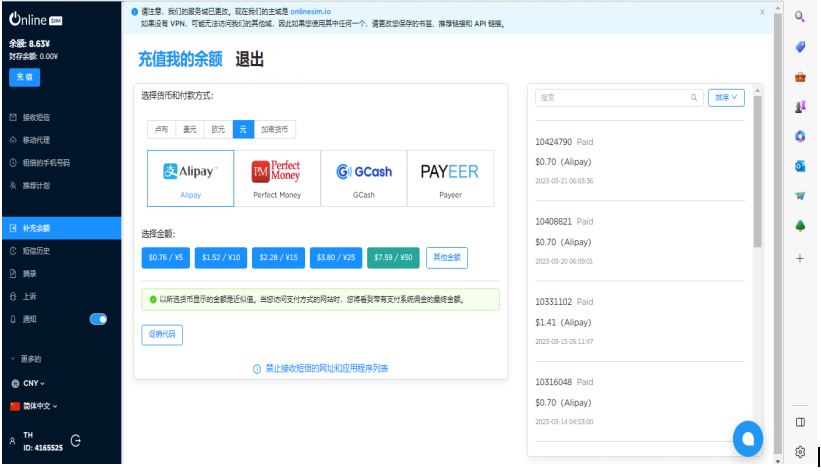
Task: Open the chess piece games icon in sidebar
Action: [x=800, y=107]
